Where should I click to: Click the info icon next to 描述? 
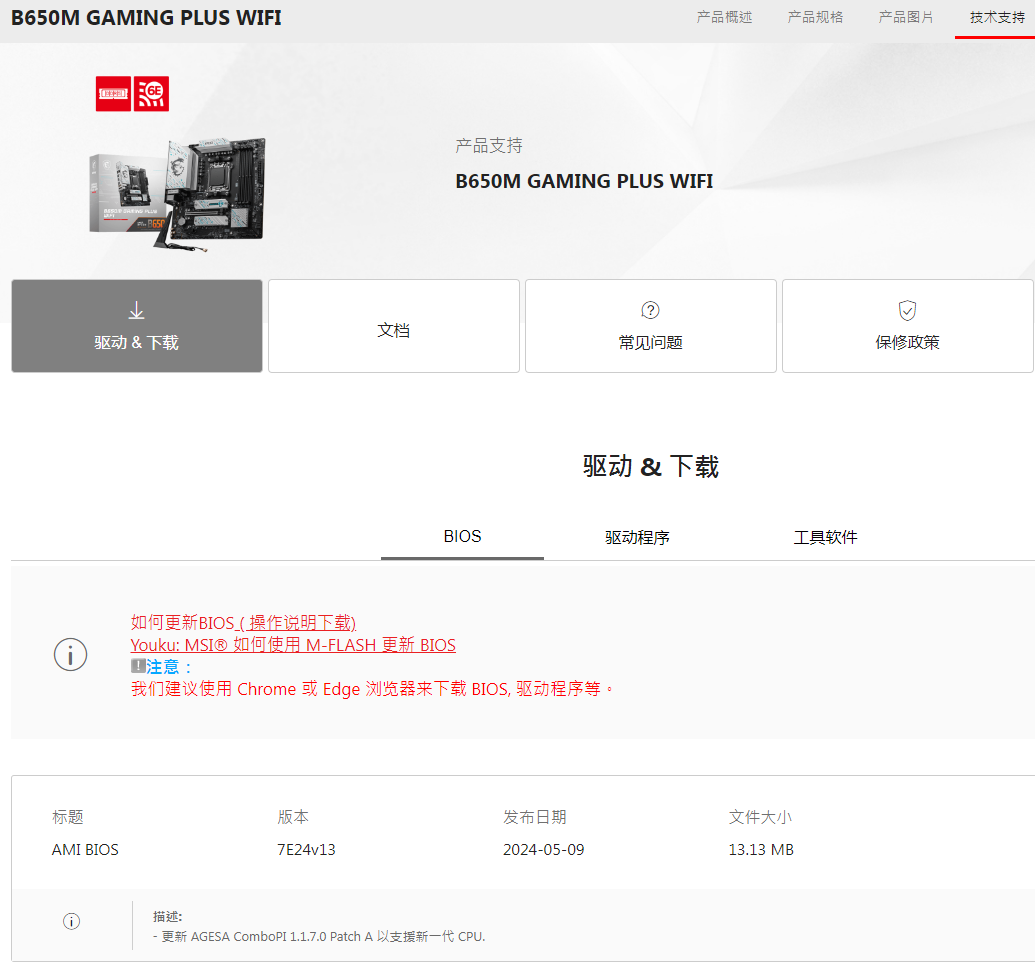click(71, 921)
